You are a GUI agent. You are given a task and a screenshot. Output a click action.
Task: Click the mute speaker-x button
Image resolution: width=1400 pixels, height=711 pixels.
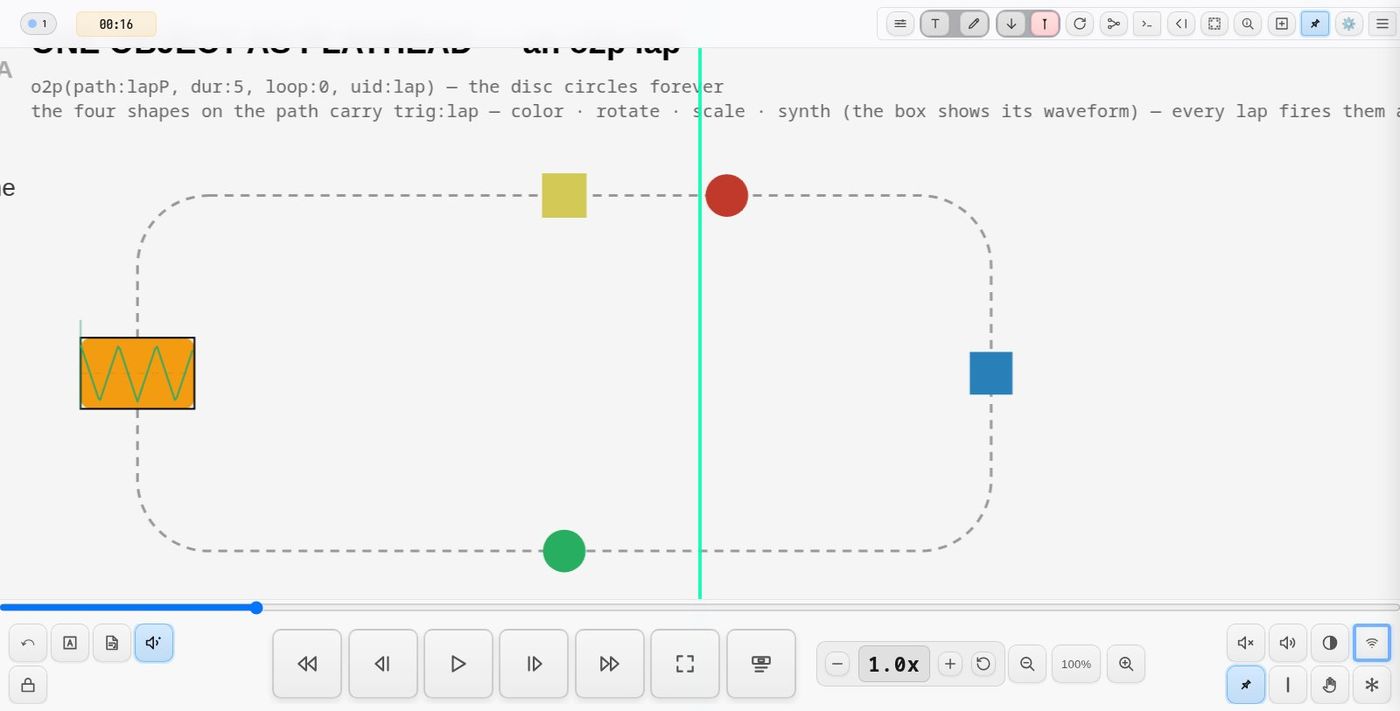(x=1246, y=643)
